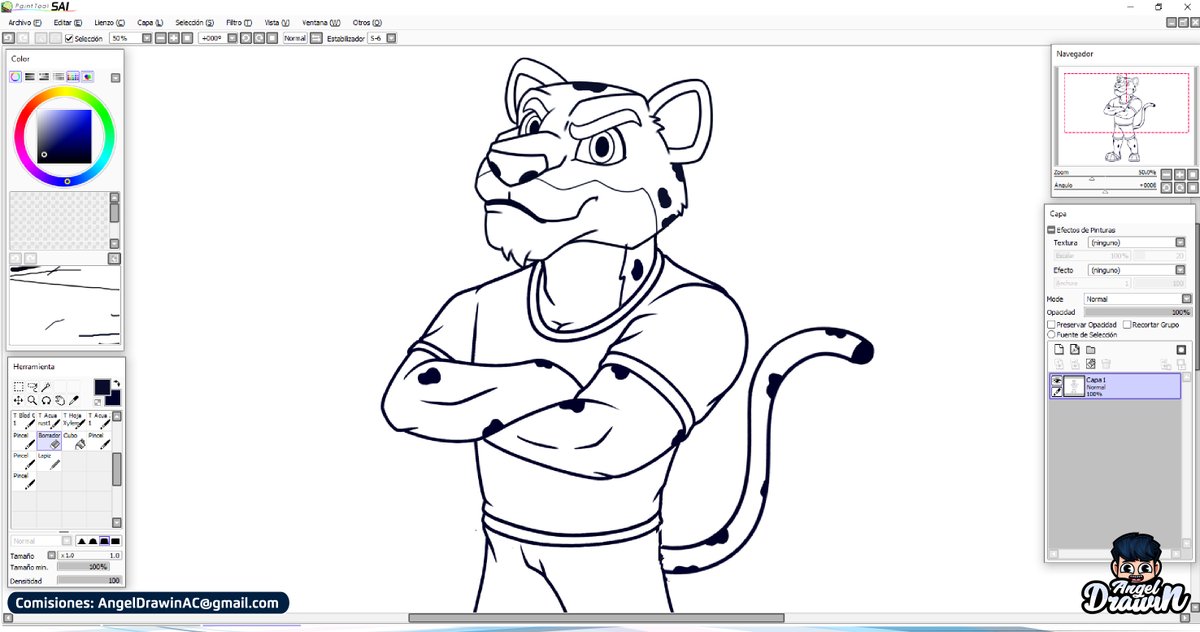Zoom out in the Navegador panel
The width and height of the screenshot is (1200, 632).
1167,174
